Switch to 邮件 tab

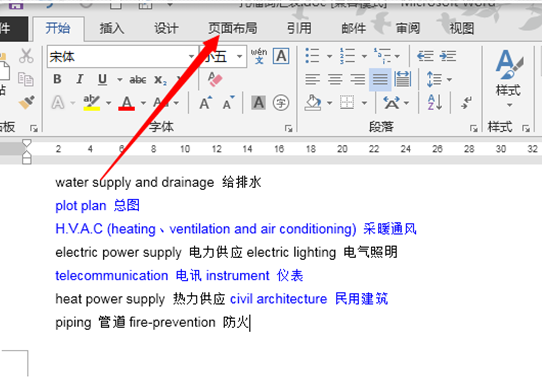point(354,28)
